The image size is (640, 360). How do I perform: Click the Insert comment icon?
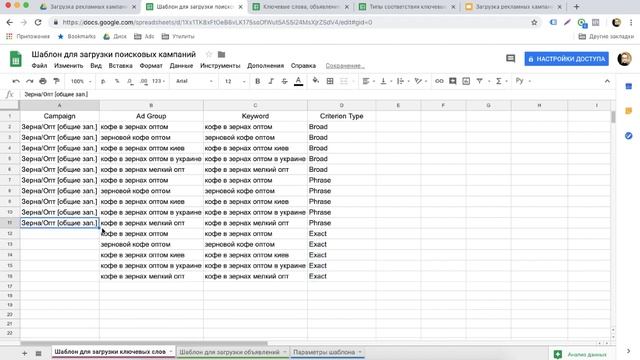[x=453, y=81]
